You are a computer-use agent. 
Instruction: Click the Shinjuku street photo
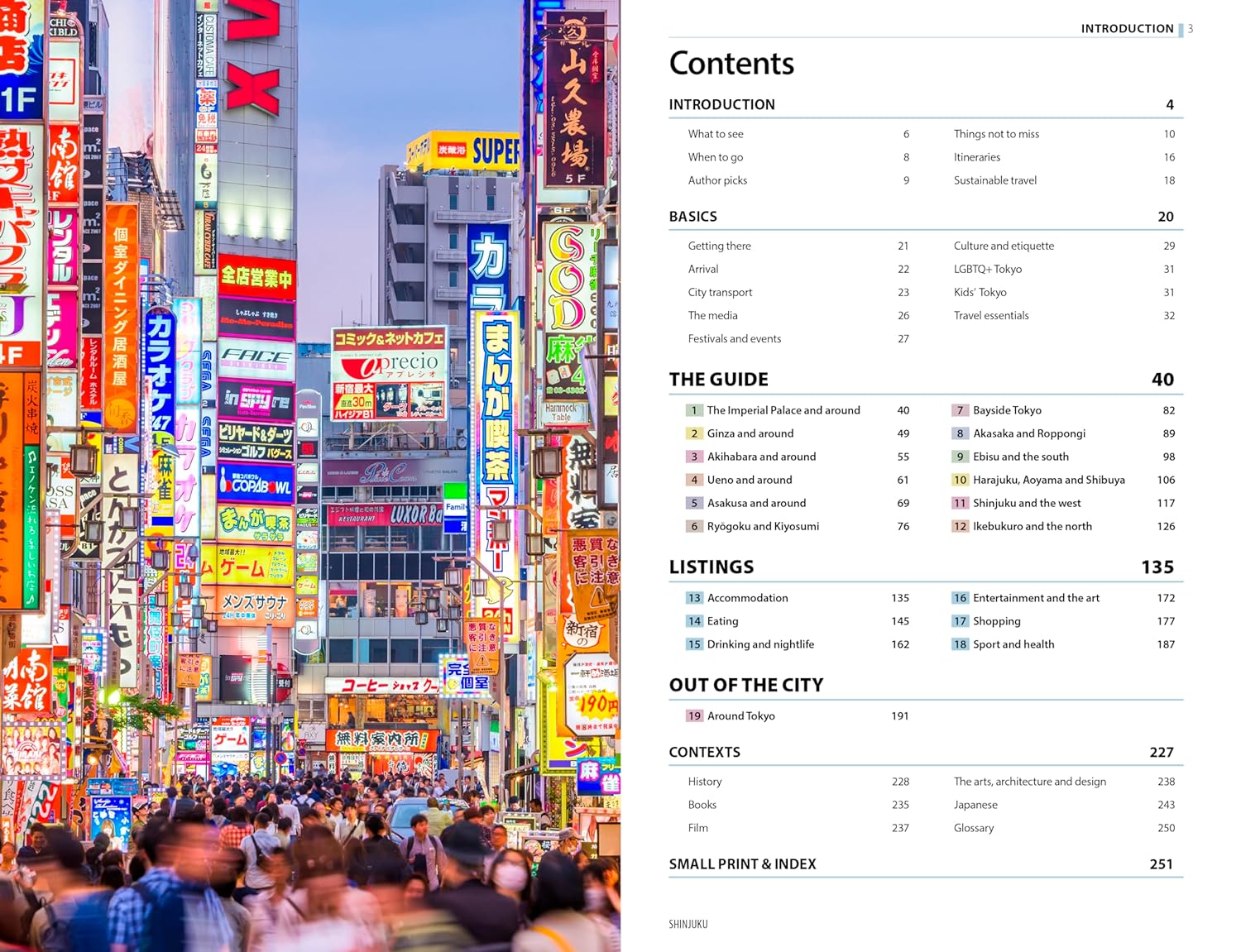[310, 476]
